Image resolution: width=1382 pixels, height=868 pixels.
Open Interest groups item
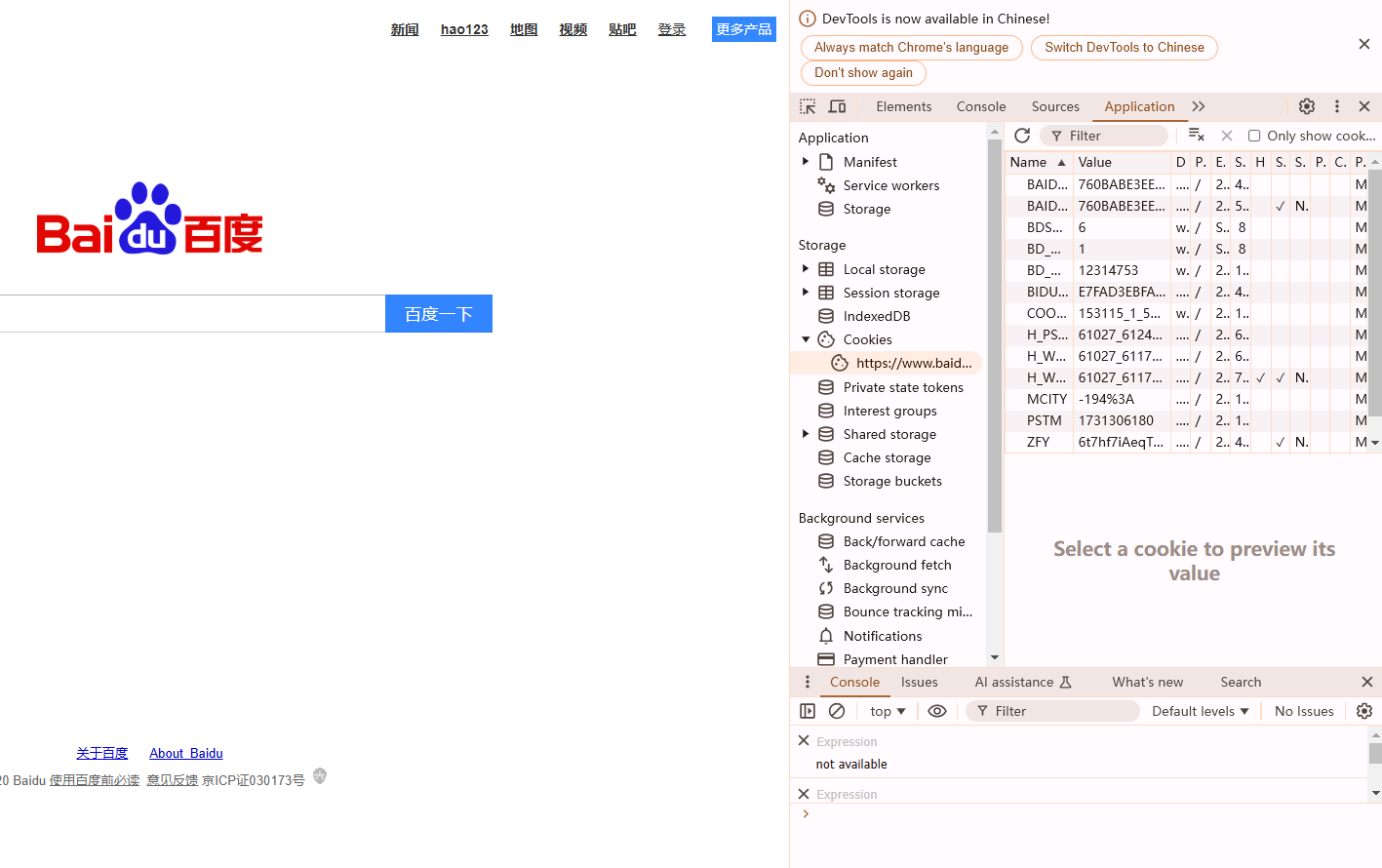tap(889, 411)
